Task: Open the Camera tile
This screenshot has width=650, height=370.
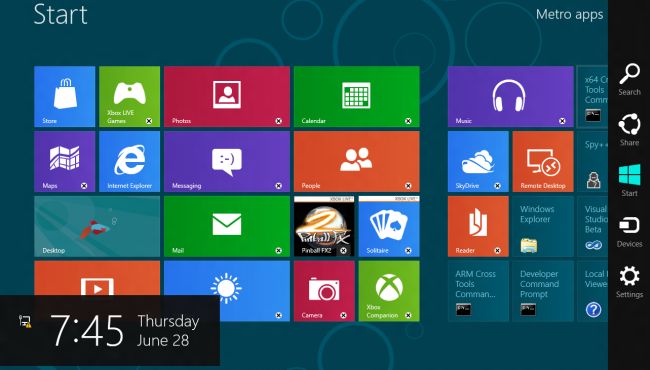Action: (x=324, y=291)
